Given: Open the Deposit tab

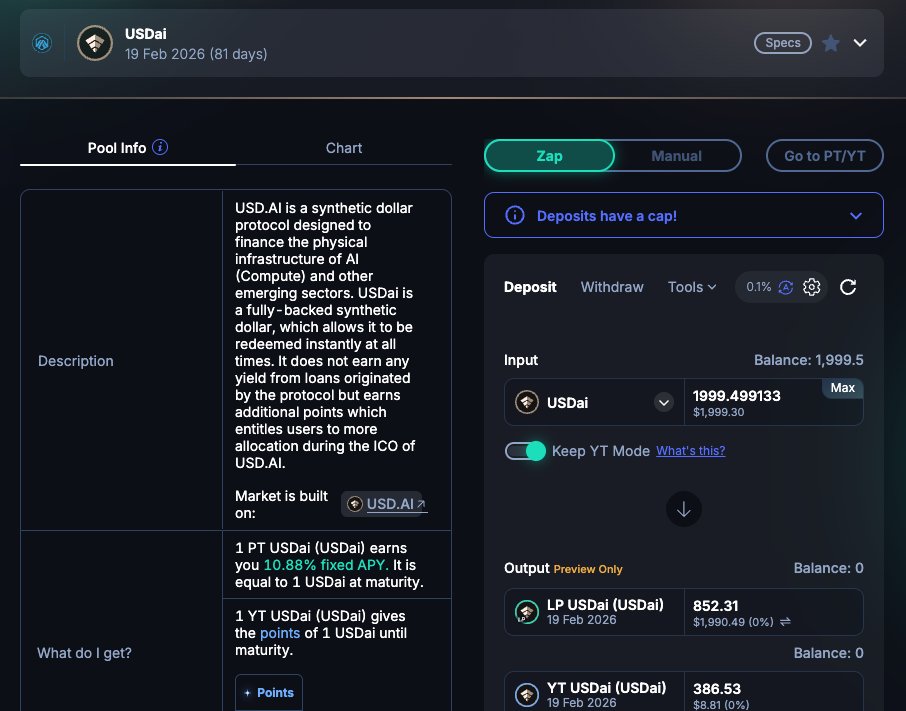Looking at the screenshot, I should click(x=530, y=287).
